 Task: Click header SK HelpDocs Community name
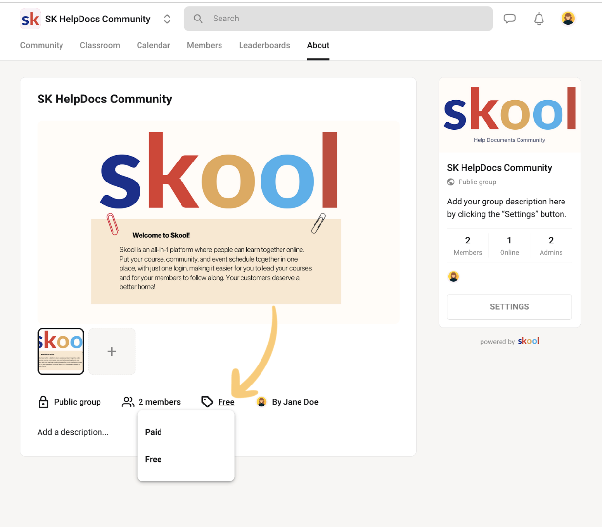(x=98, y=19)
